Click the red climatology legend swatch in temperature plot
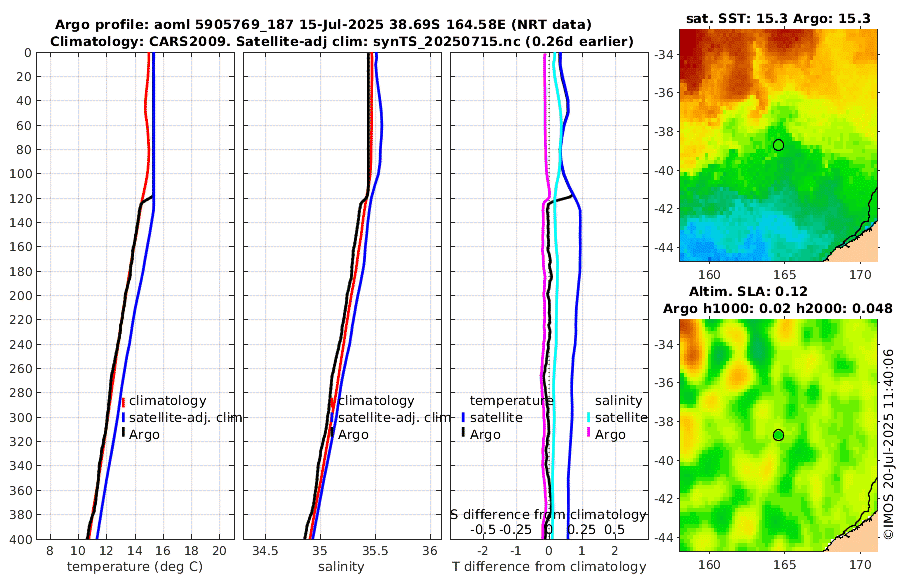Screen dimensions: 900x580 click(123, 401)
